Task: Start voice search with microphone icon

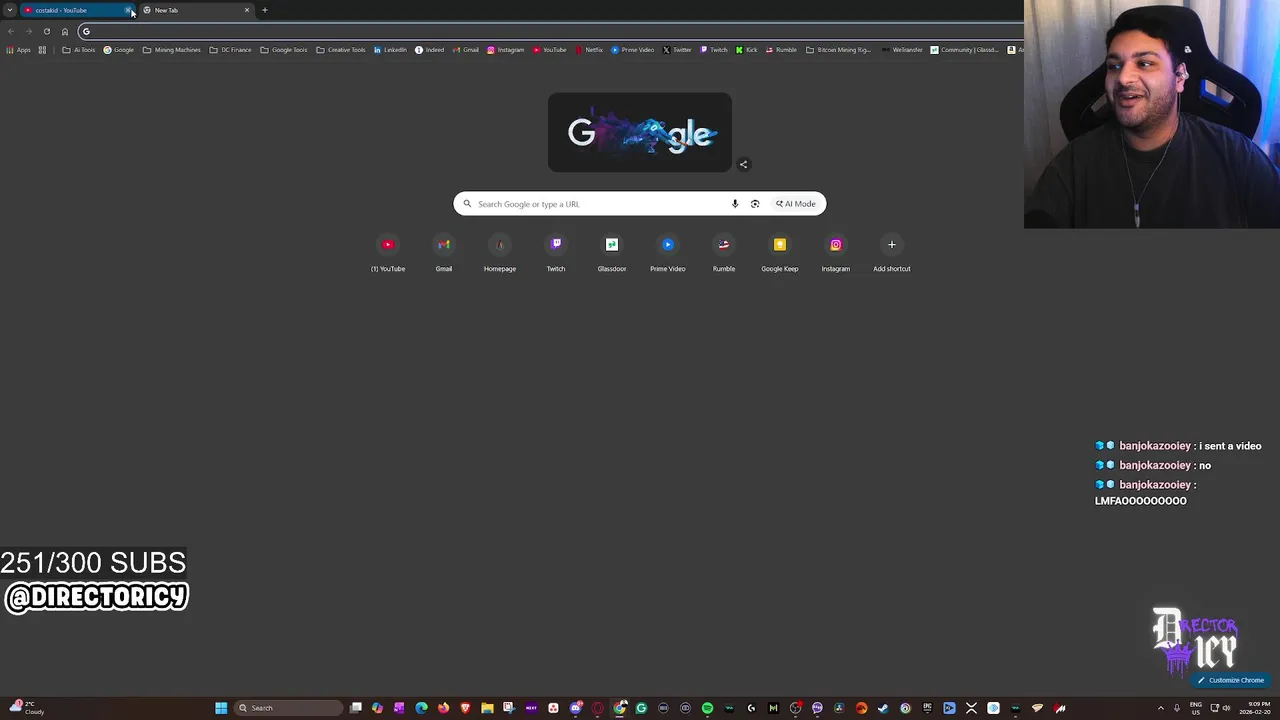Action: click(735, 204)
